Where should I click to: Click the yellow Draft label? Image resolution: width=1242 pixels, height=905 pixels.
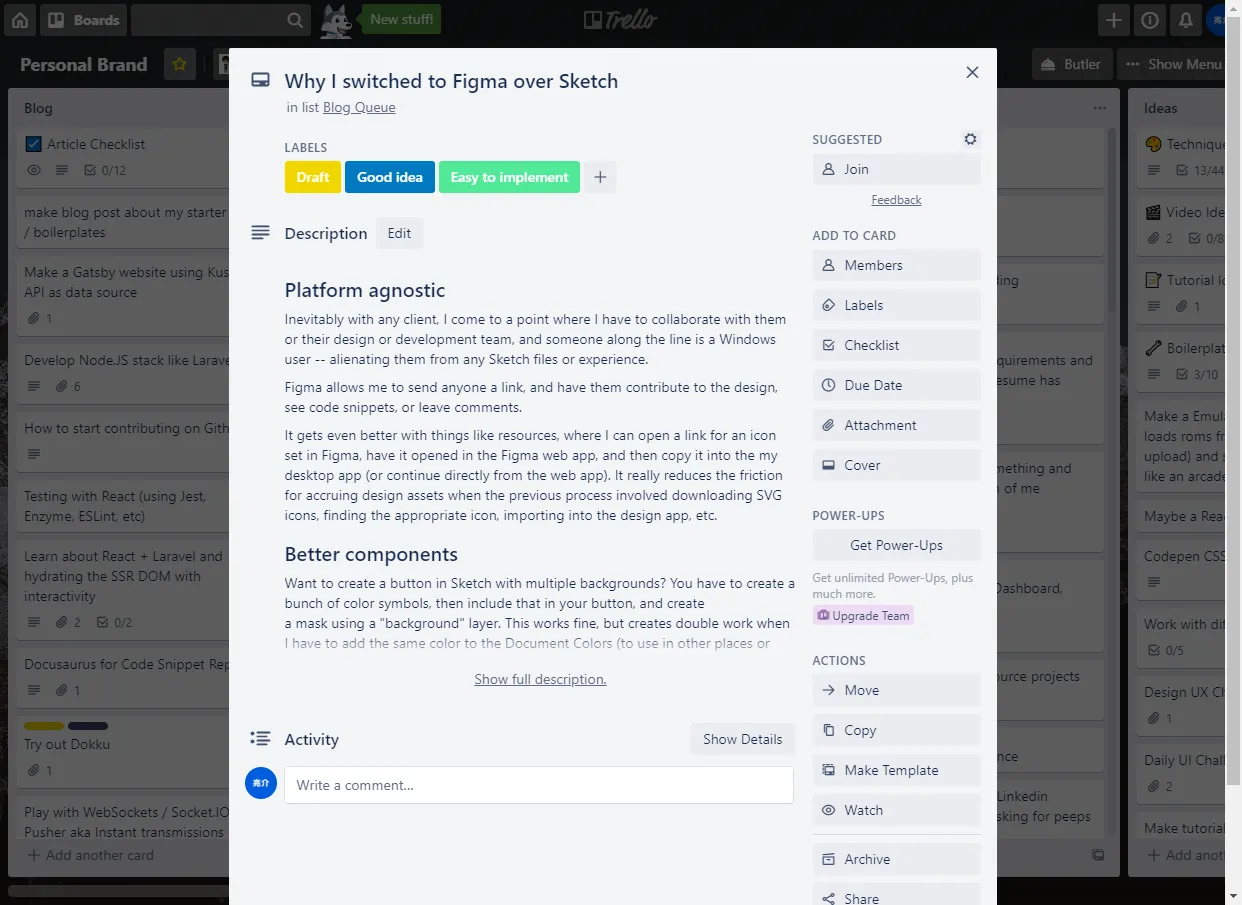click(x=313, y=177)
